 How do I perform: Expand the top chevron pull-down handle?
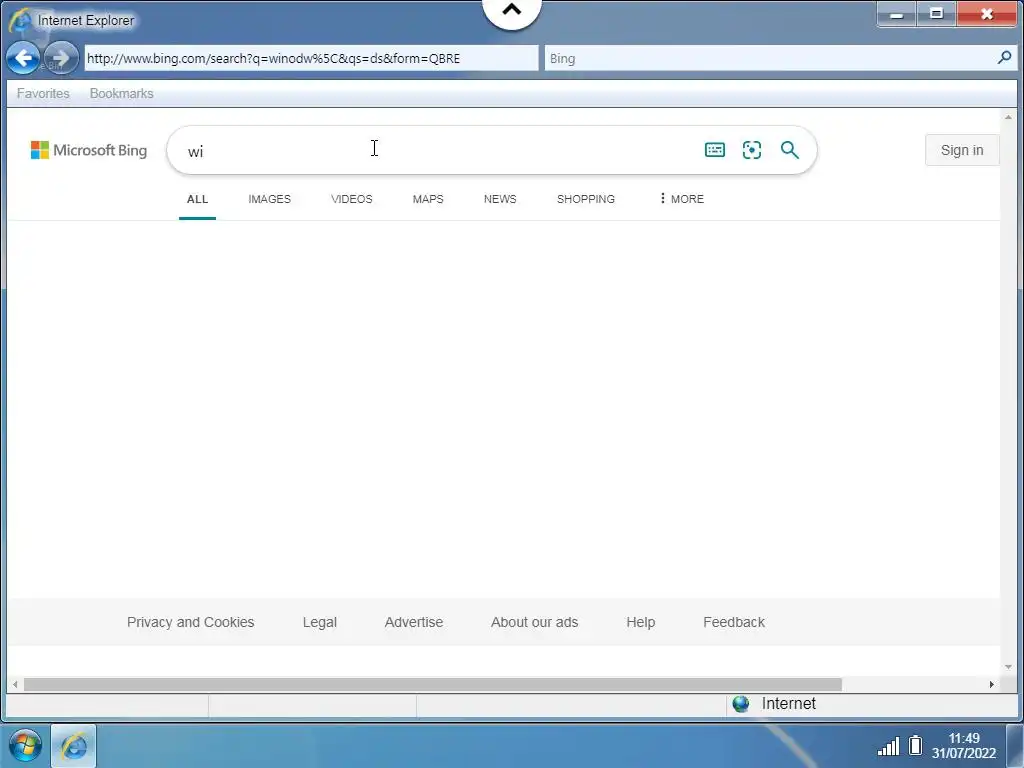click(512, 12)
